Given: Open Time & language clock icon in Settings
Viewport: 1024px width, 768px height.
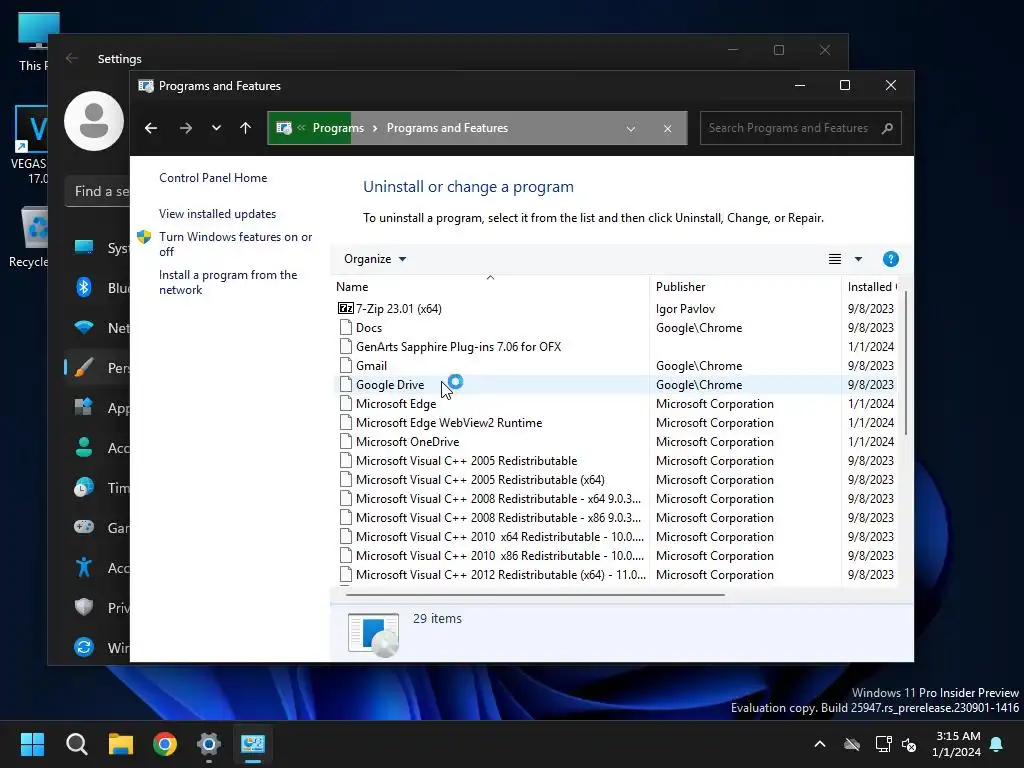Looking at the screenshot, I should (x=84, y=488).
